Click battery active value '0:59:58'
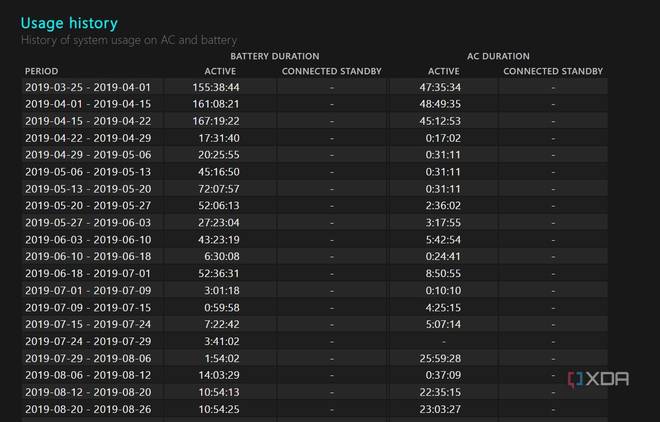 [222, 308]
